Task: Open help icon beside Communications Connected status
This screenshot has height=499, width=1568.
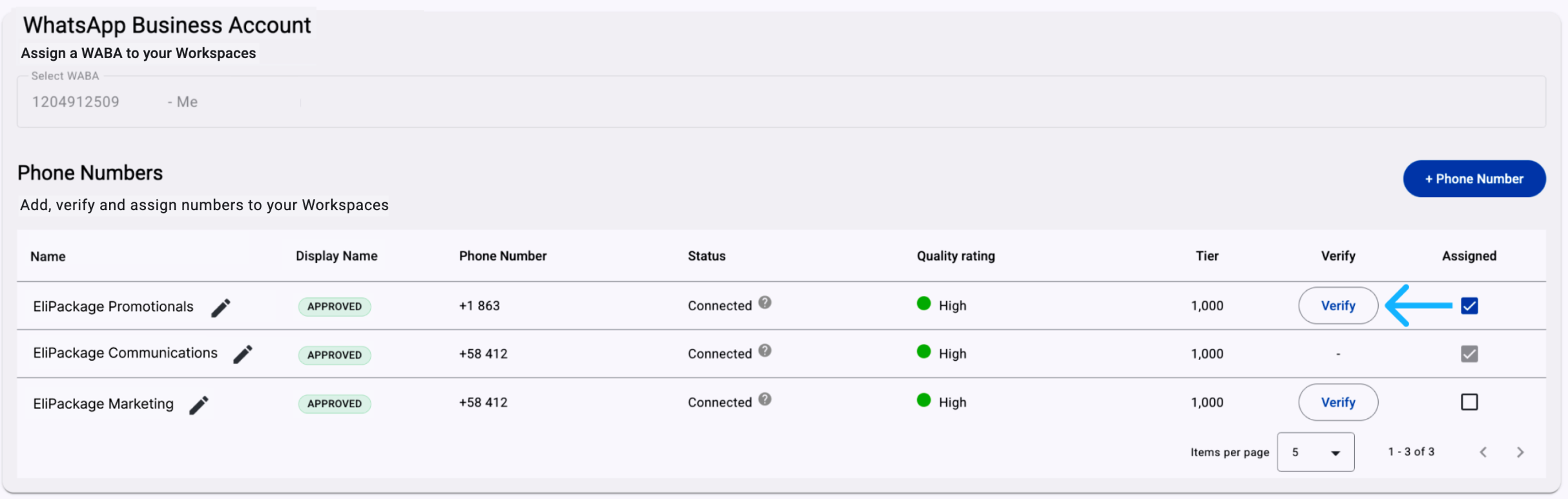Action: click(x=765, y=350)
